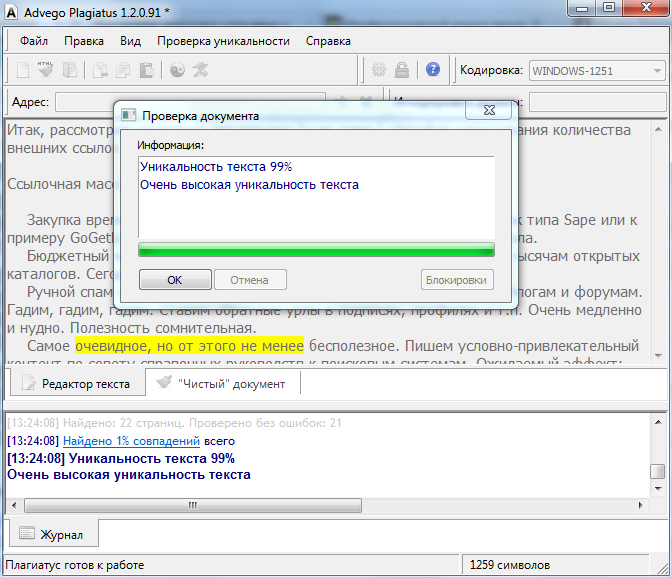Switch to the Редактор текста tab
The height and width of the screenshot is (578, 672).
[x=77, y=383]
